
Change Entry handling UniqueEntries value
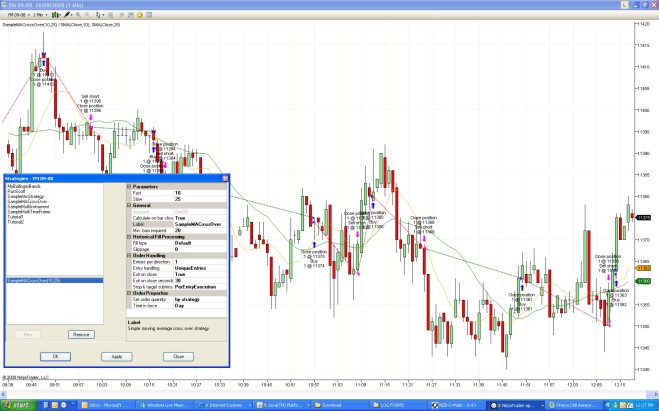[200, 268]
